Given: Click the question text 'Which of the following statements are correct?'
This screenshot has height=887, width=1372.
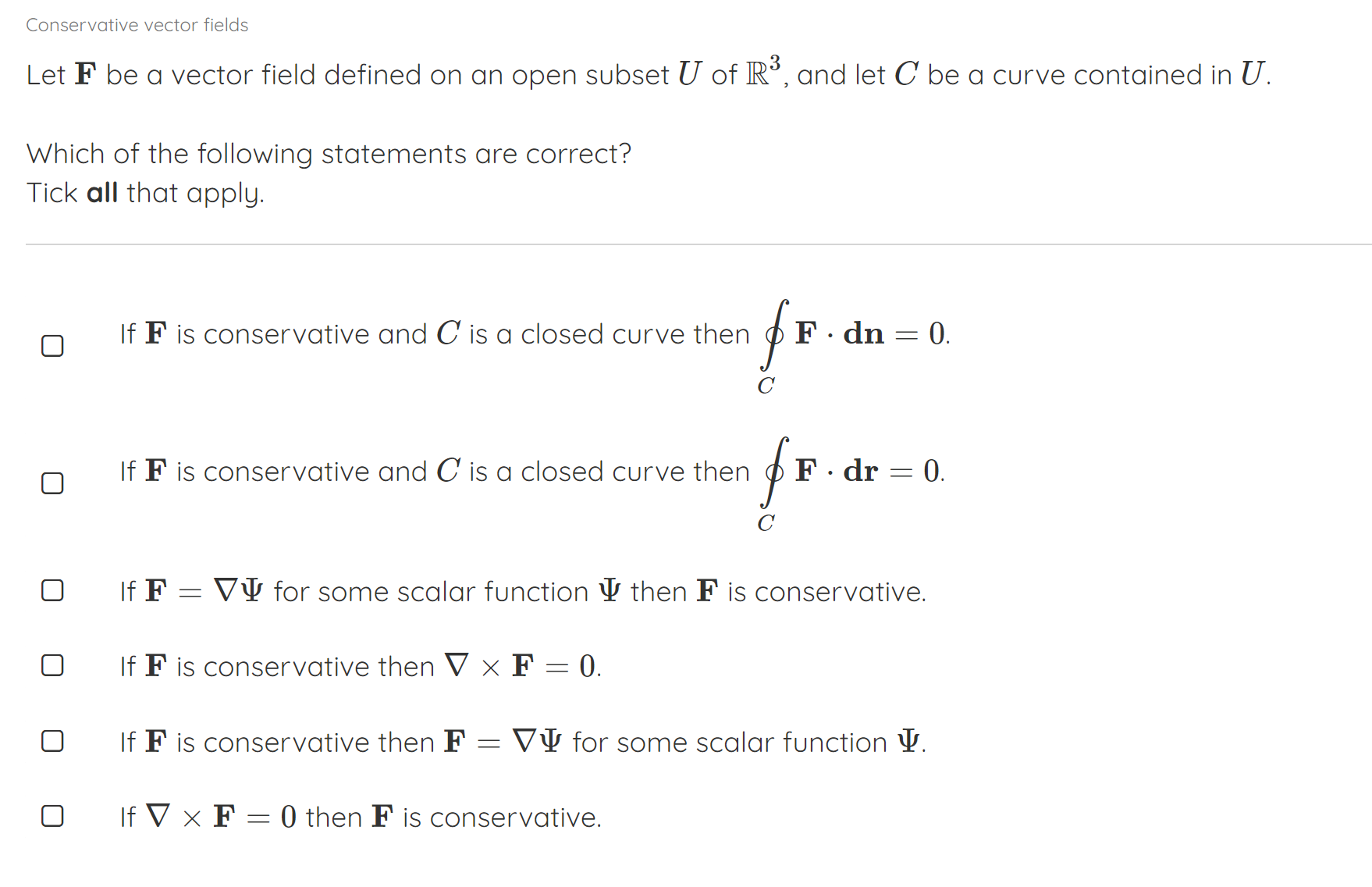Looking at the screenshot, I should pyautogui.click(x=328, y=154).
